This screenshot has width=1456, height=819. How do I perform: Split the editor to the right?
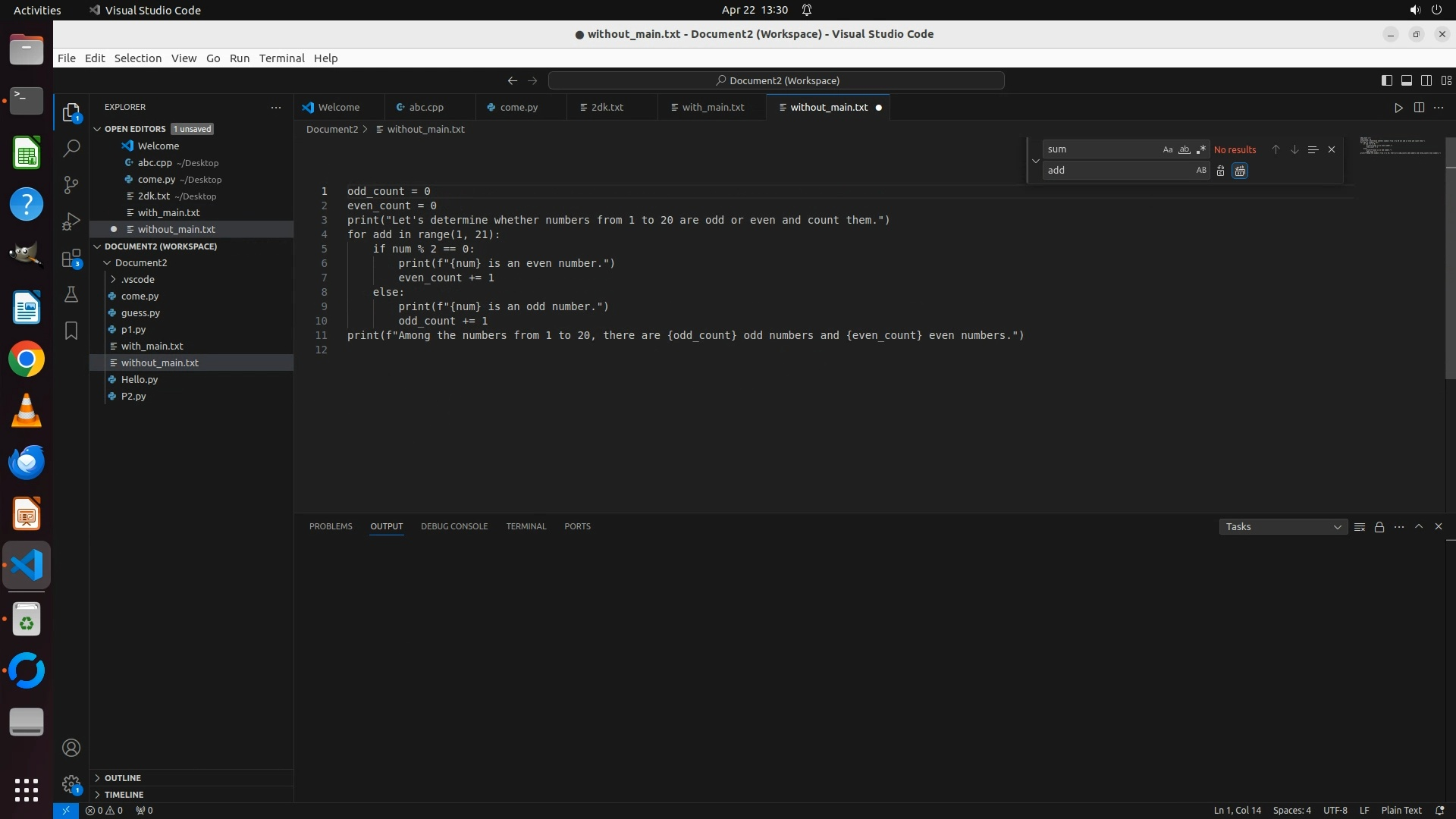click(1419, 108)
